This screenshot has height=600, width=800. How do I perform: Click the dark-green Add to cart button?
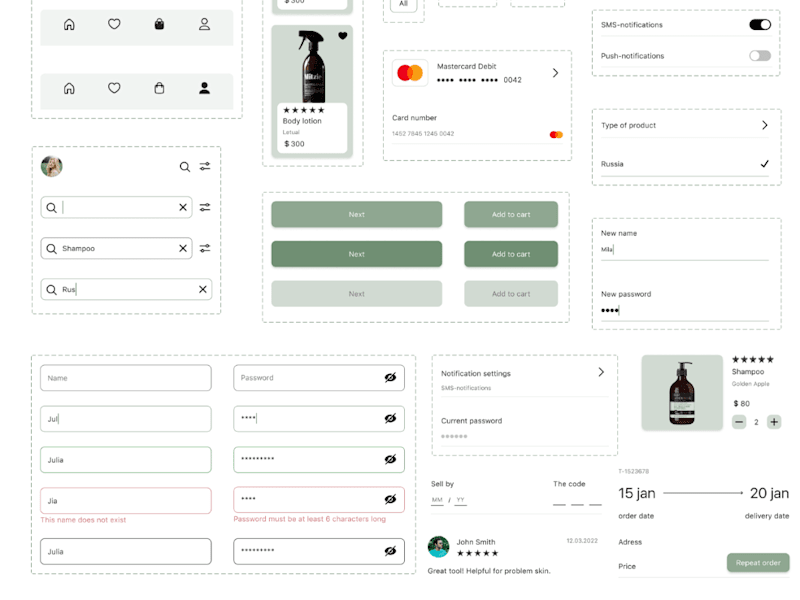point(511,254)
